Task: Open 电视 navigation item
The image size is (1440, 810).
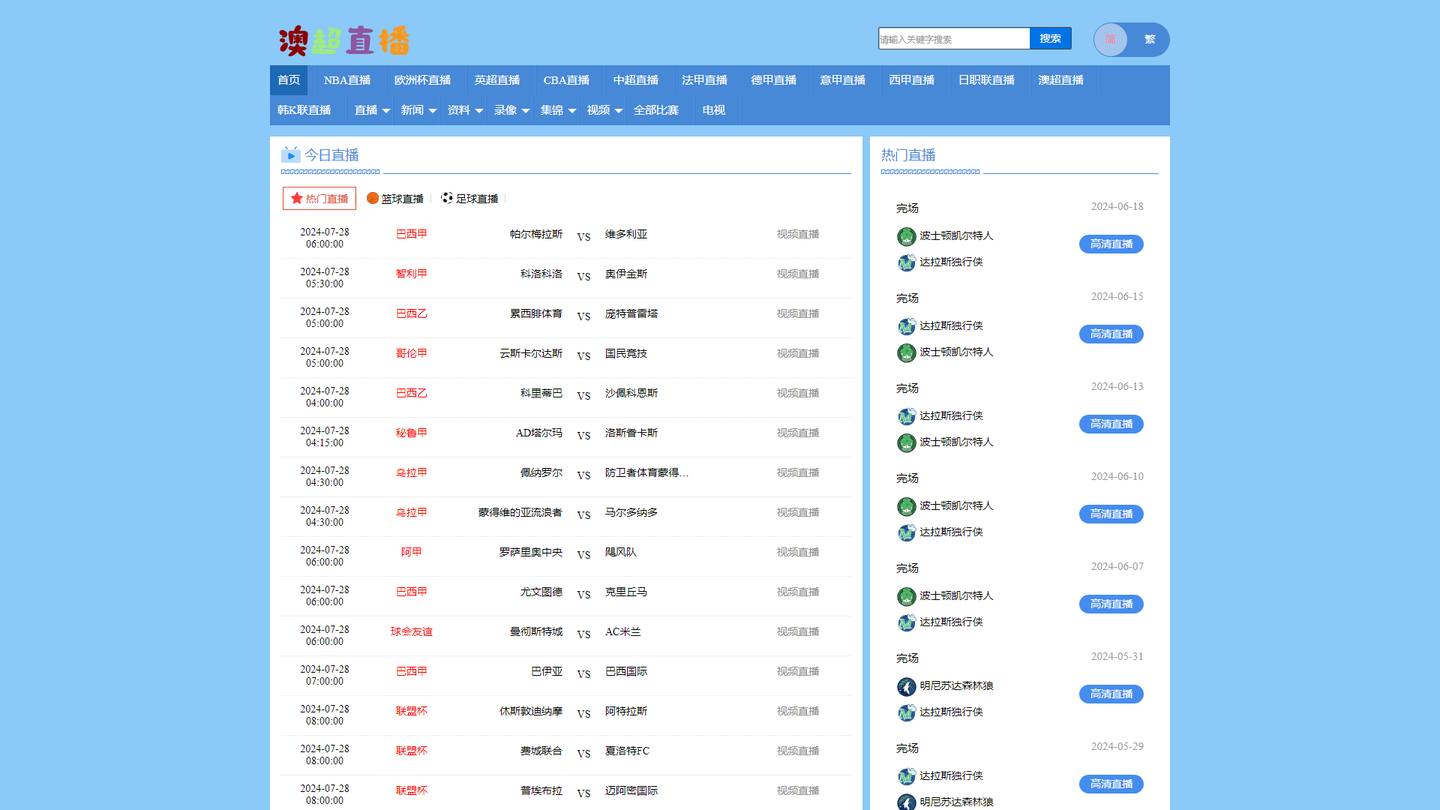Action: click(x=714, y=110)
